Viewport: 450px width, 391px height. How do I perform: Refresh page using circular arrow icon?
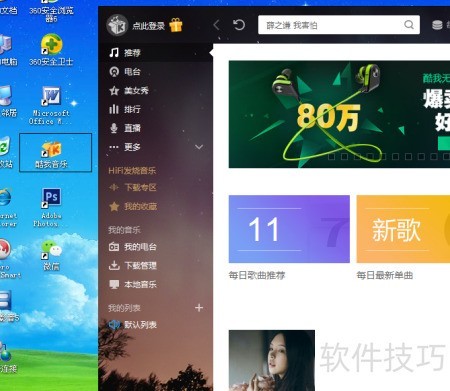point(239,25)
